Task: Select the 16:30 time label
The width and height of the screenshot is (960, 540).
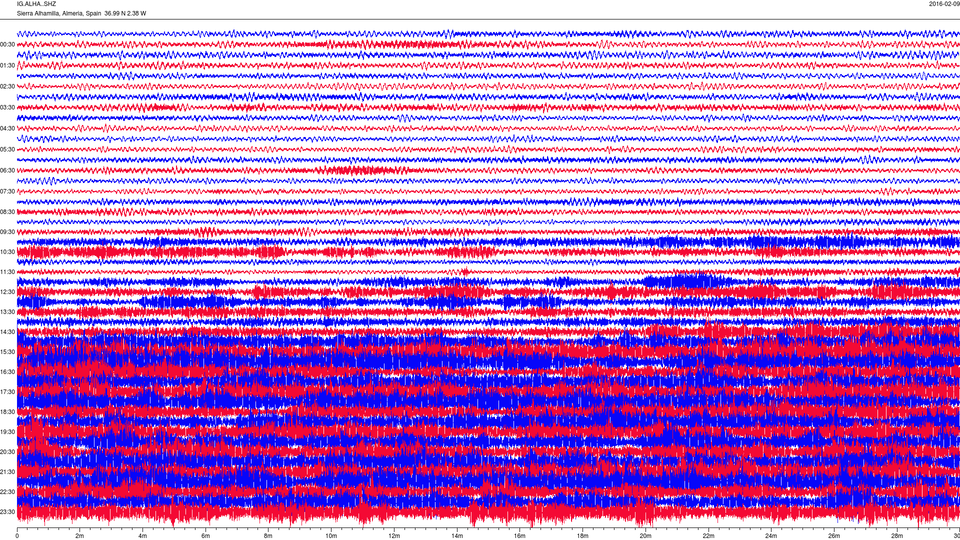Action: [x=7, y=372]
